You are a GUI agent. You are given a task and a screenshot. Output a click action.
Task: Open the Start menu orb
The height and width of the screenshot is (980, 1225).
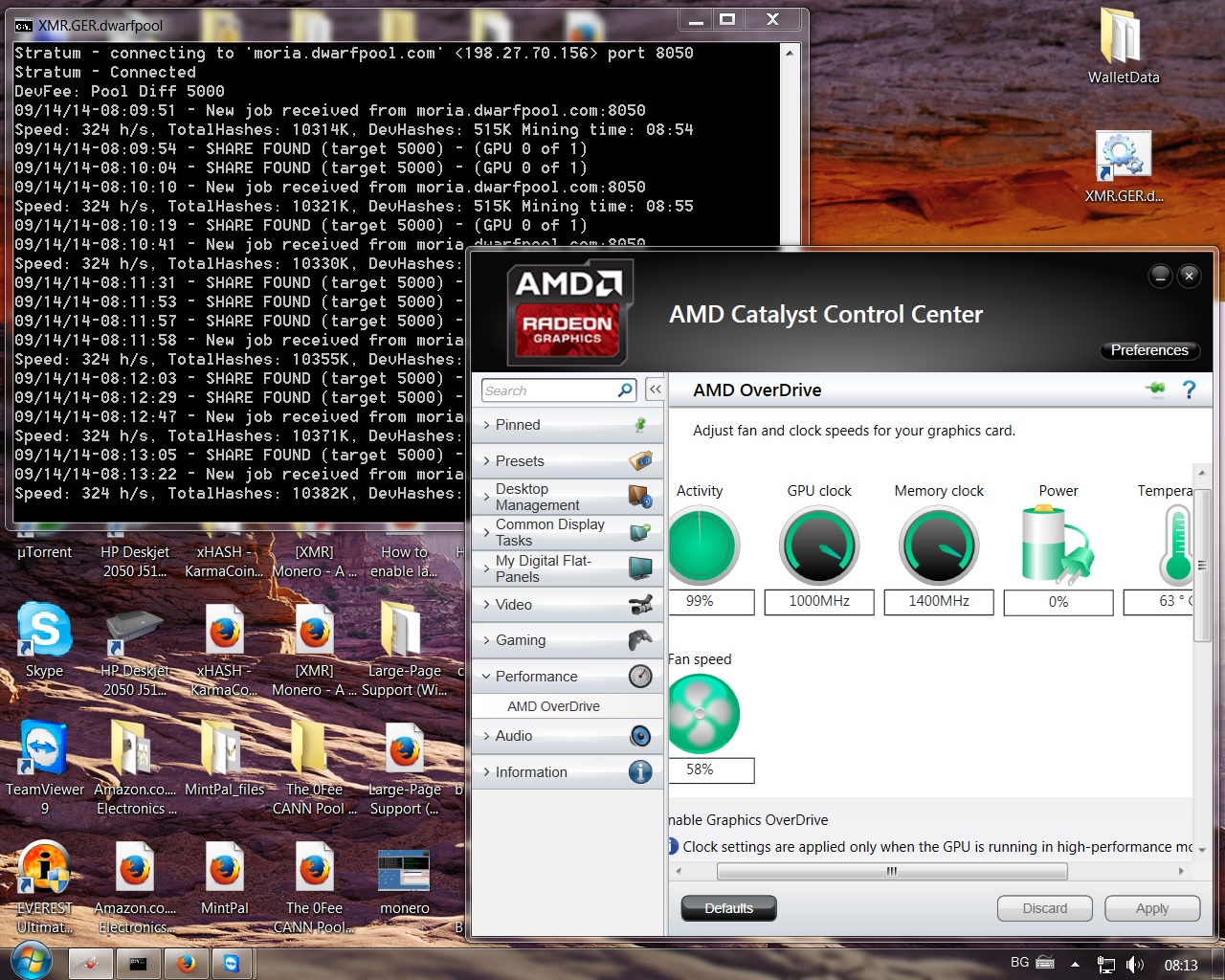32,963
